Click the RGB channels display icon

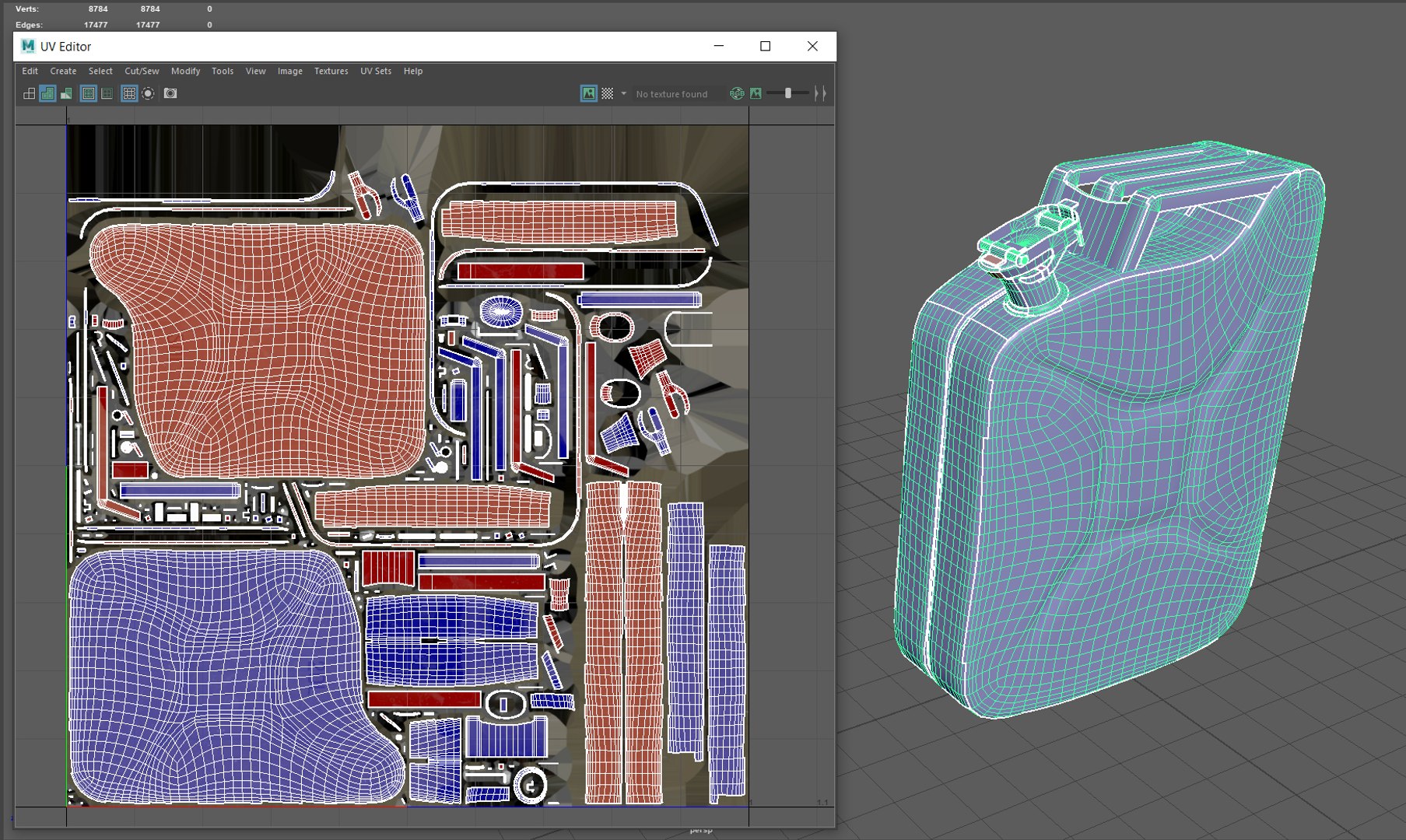tap(737, 93)
